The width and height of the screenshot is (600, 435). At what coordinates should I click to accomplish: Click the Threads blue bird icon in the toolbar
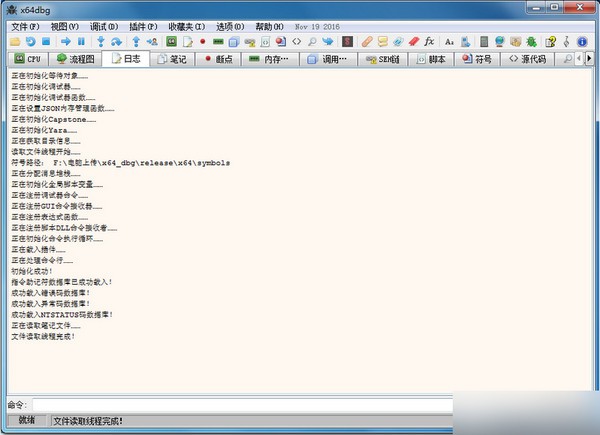[328, 41]
